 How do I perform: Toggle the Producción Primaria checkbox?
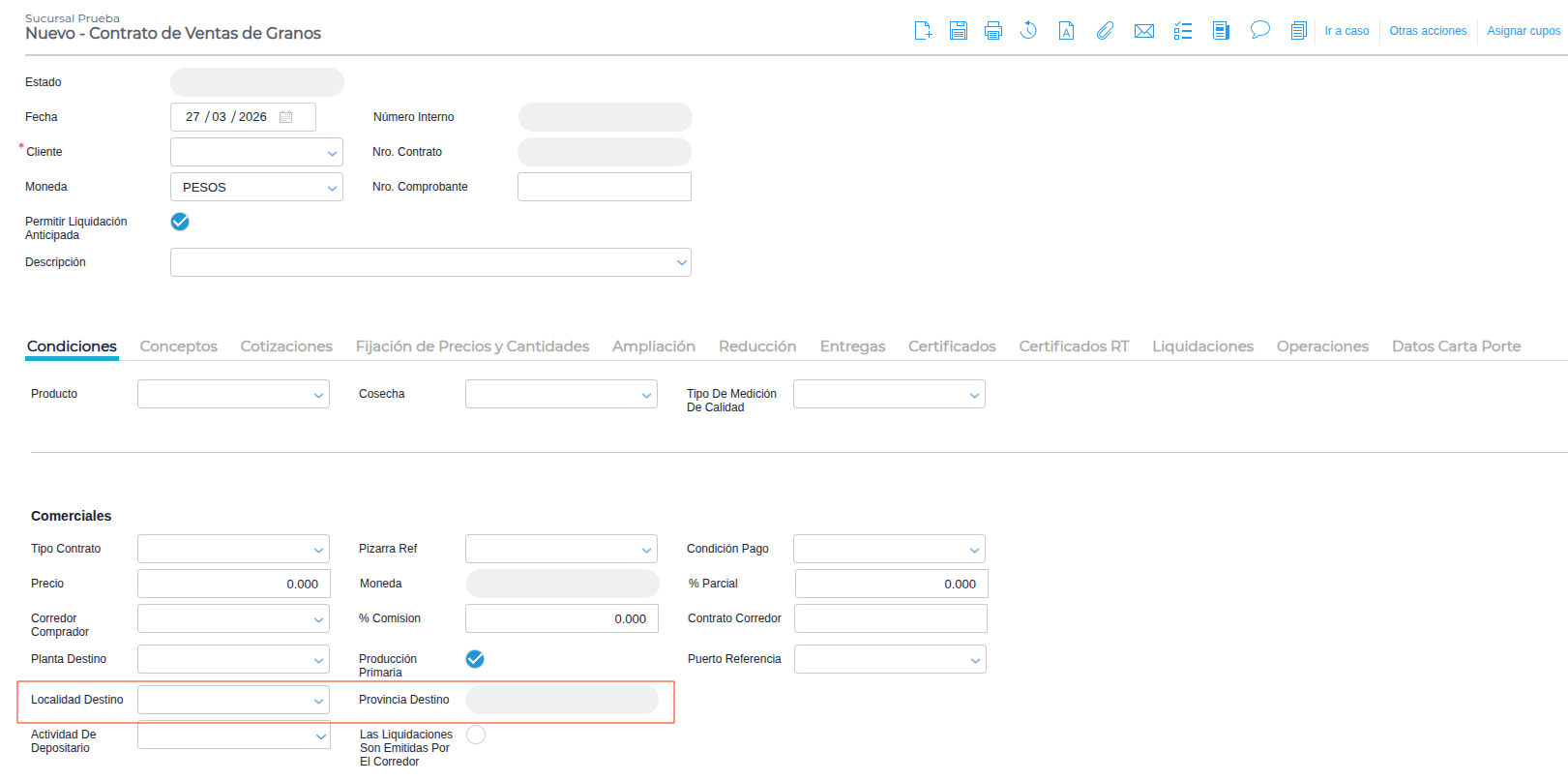coord(475,659)
